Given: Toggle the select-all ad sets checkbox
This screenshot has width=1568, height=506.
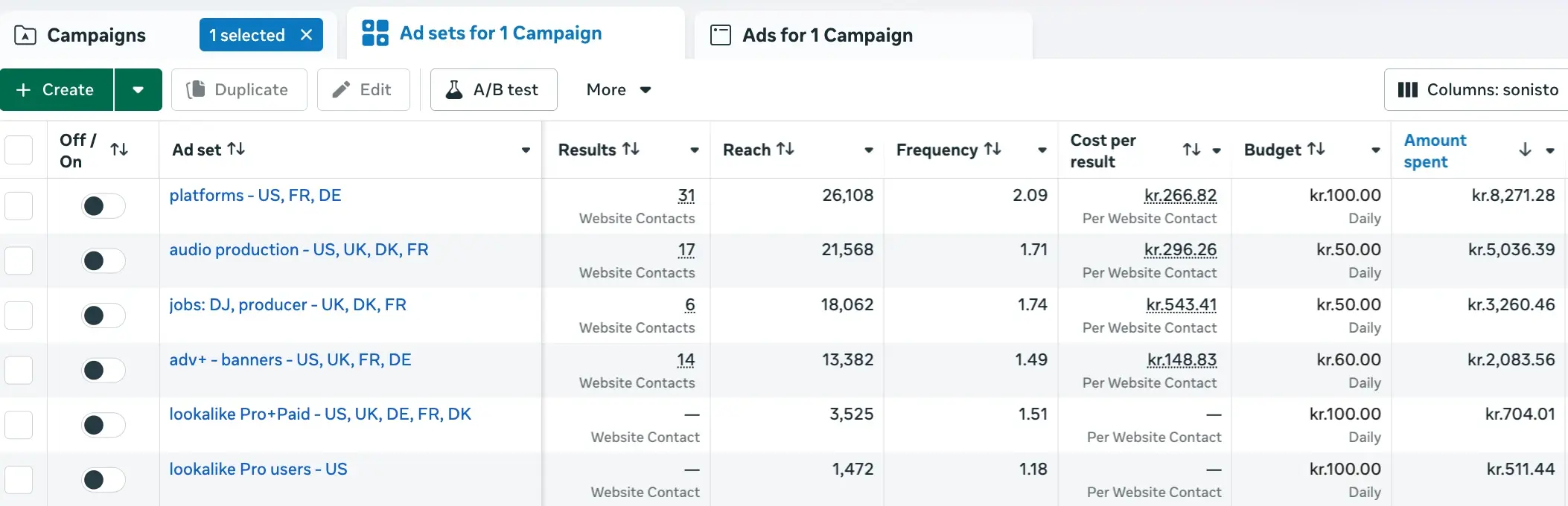Looking at the screenshot, I should point(19,150).
